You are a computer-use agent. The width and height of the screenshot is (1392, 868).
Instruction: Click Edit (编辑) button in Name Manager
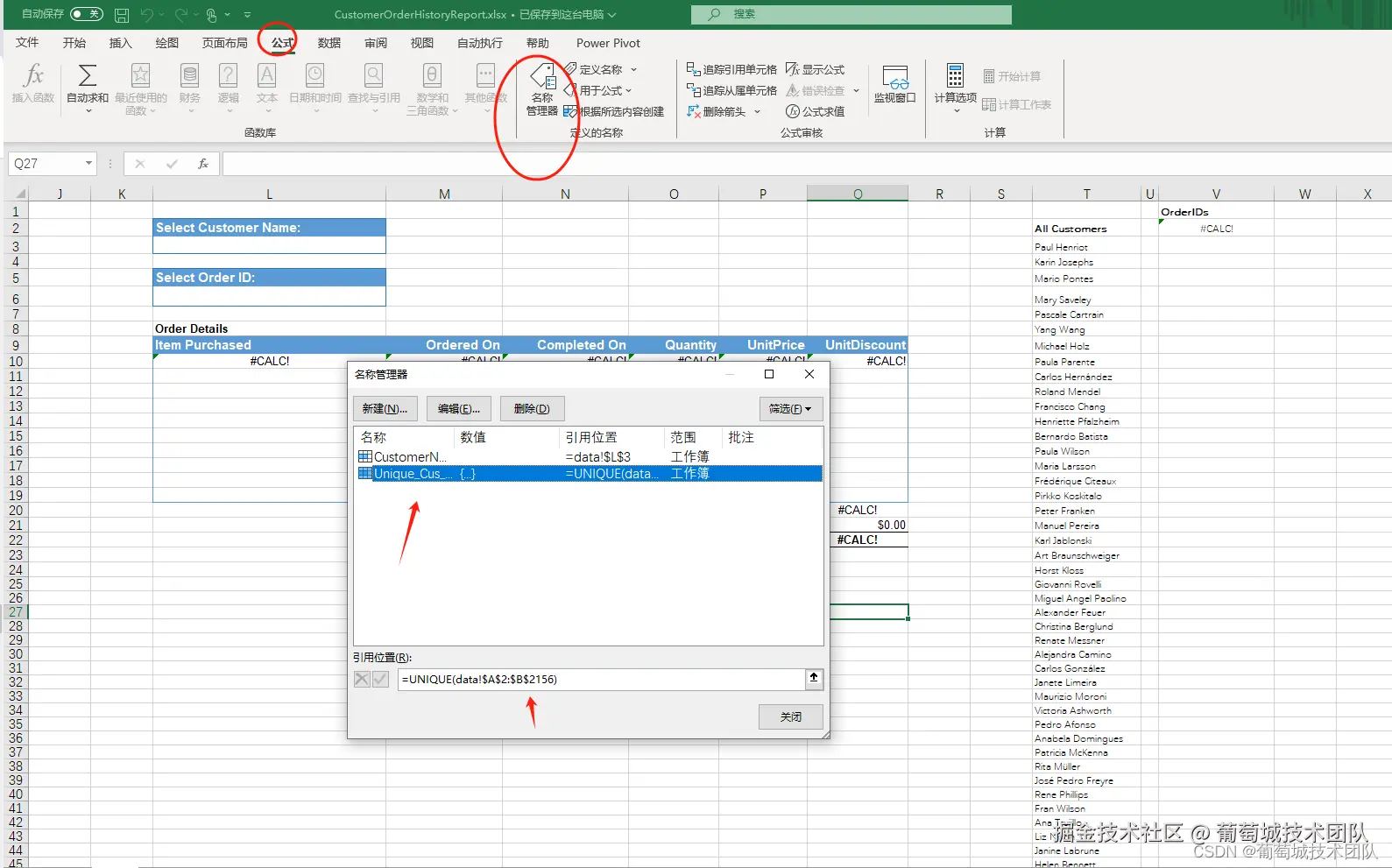(459, 409)
